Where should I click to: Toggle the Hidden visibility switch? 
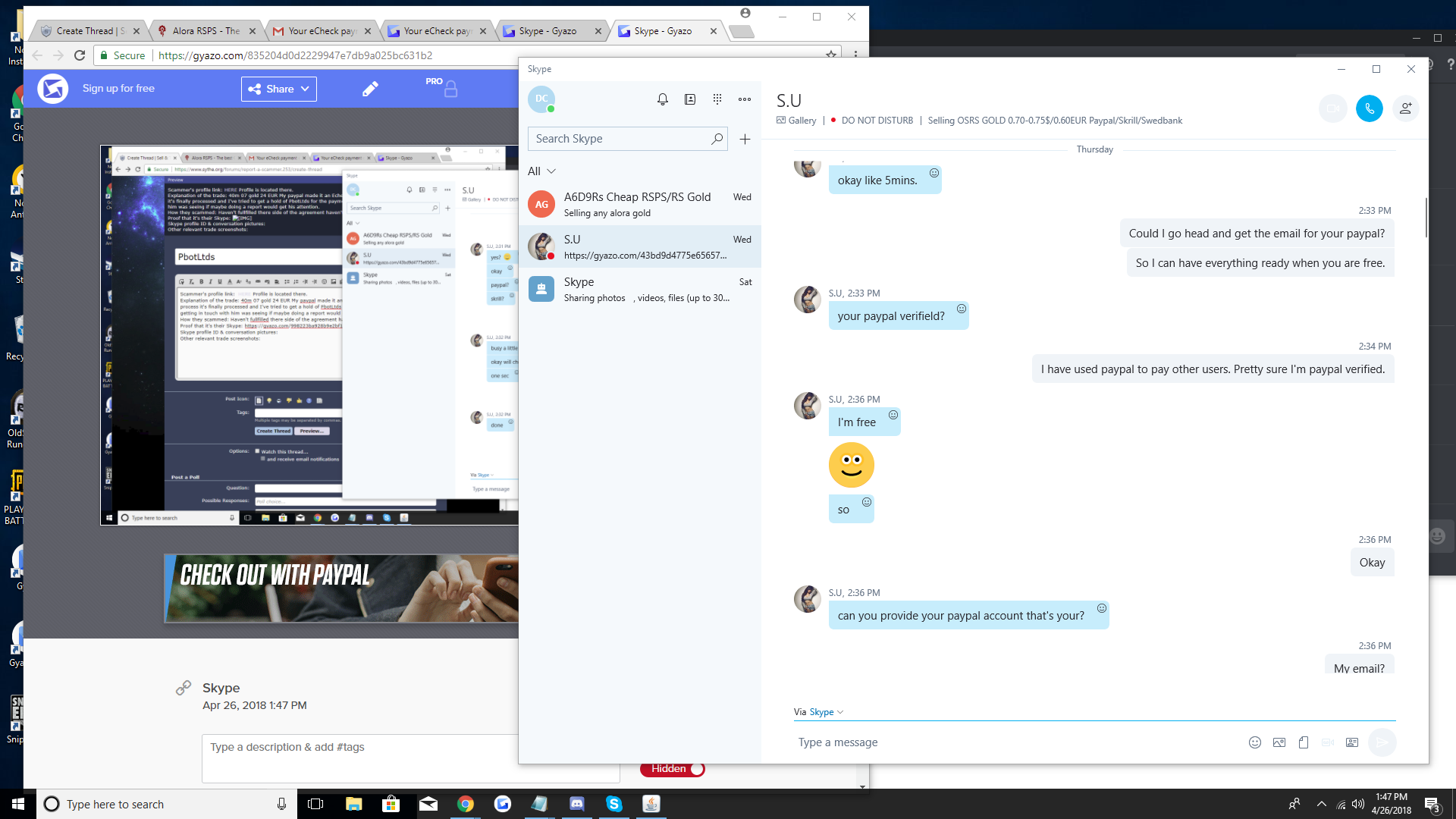click(x=673, y=769)
